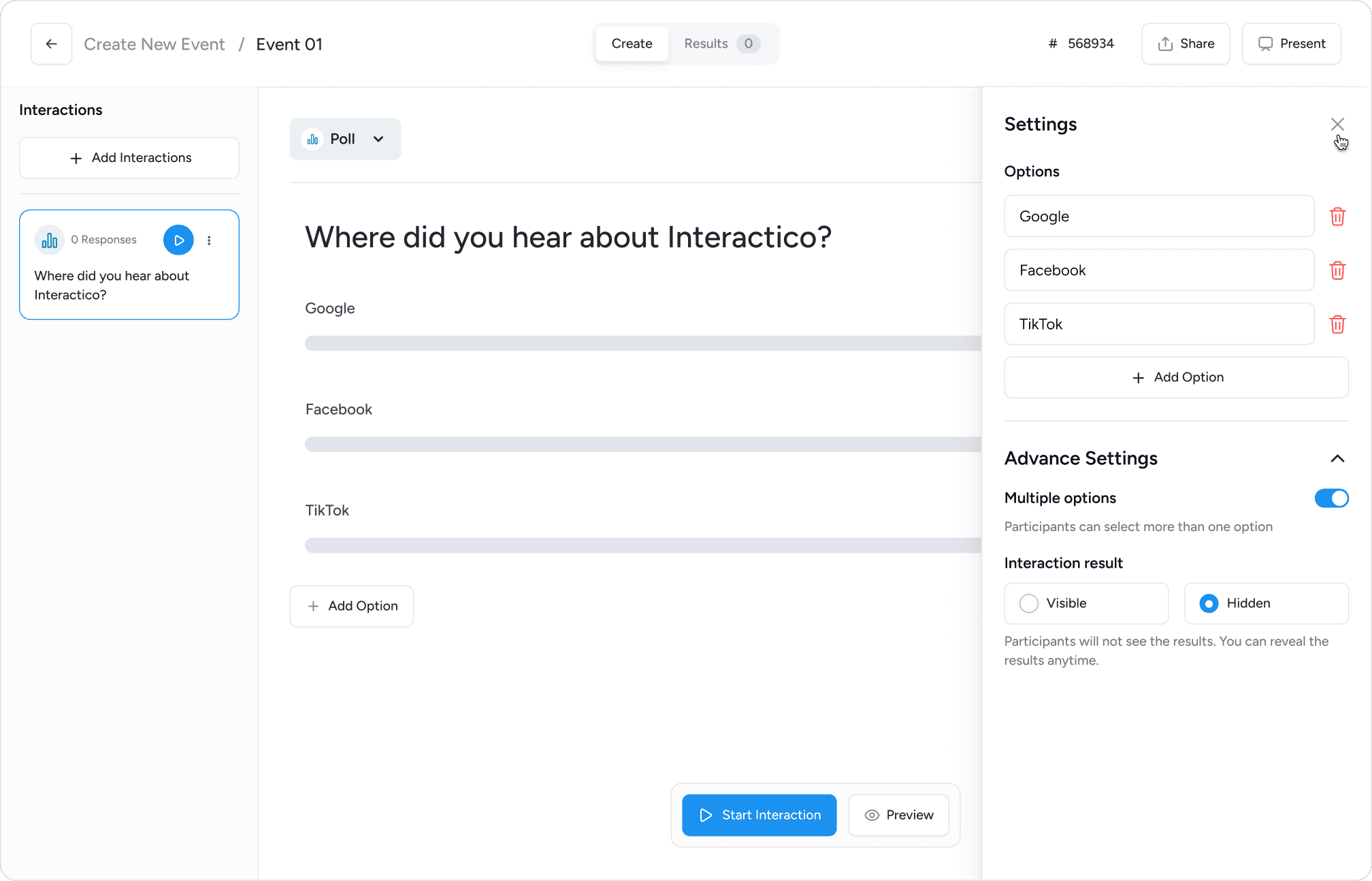The width and height of the screenshot is (1372, 881).
Task: Delete the TikTok option with trash icon
Action: coord(1337,324)
